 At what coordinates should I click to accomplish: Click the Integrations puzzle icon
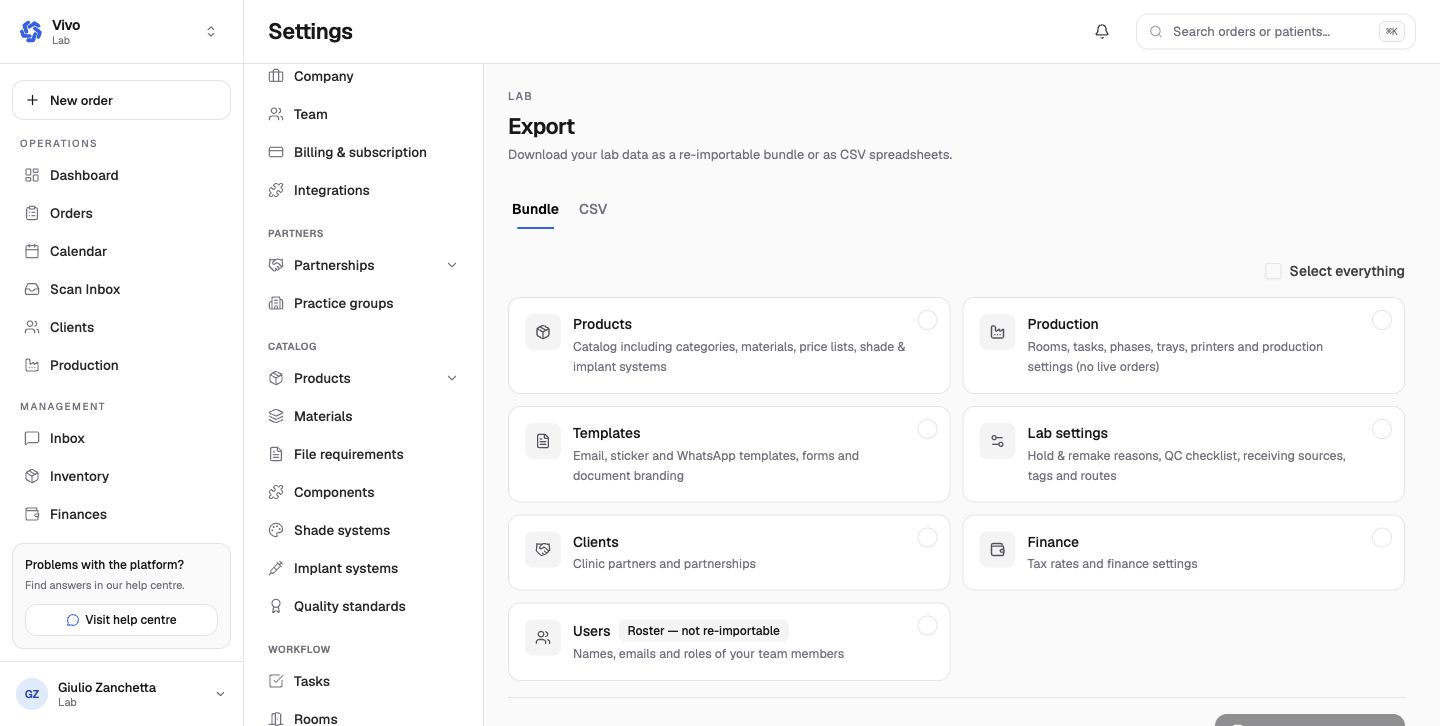point(276,190)
